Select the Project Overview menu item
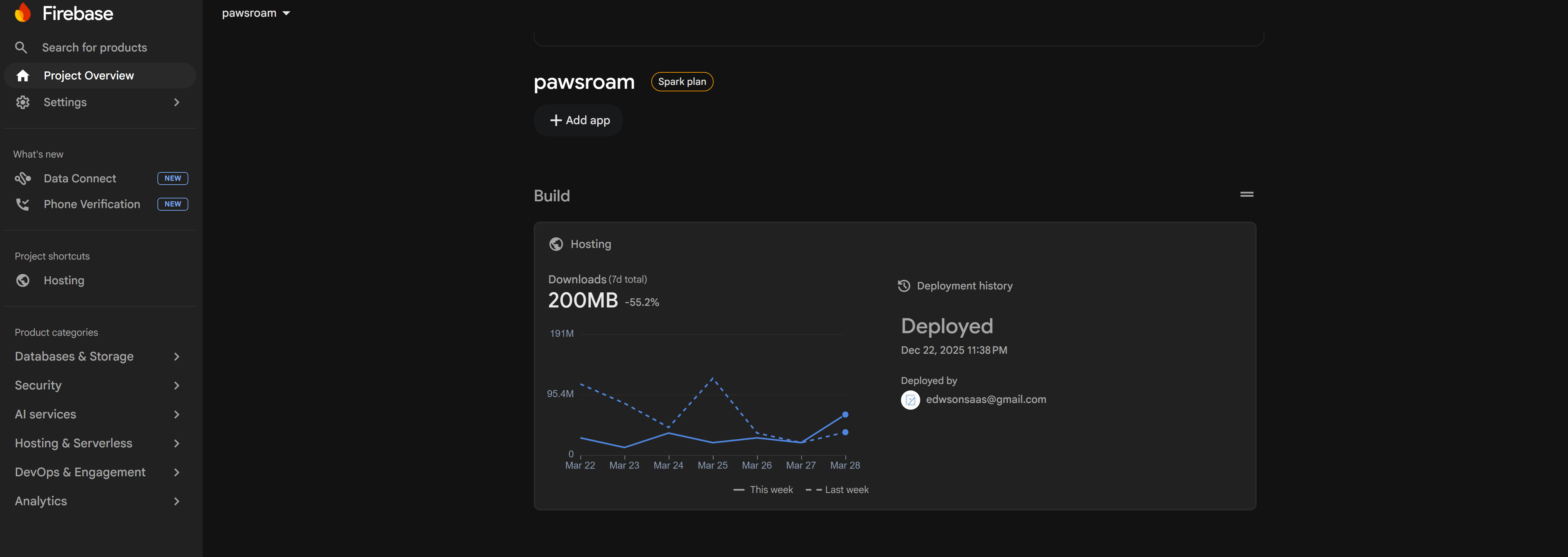 pyautogui.click(x=88, y=75)
